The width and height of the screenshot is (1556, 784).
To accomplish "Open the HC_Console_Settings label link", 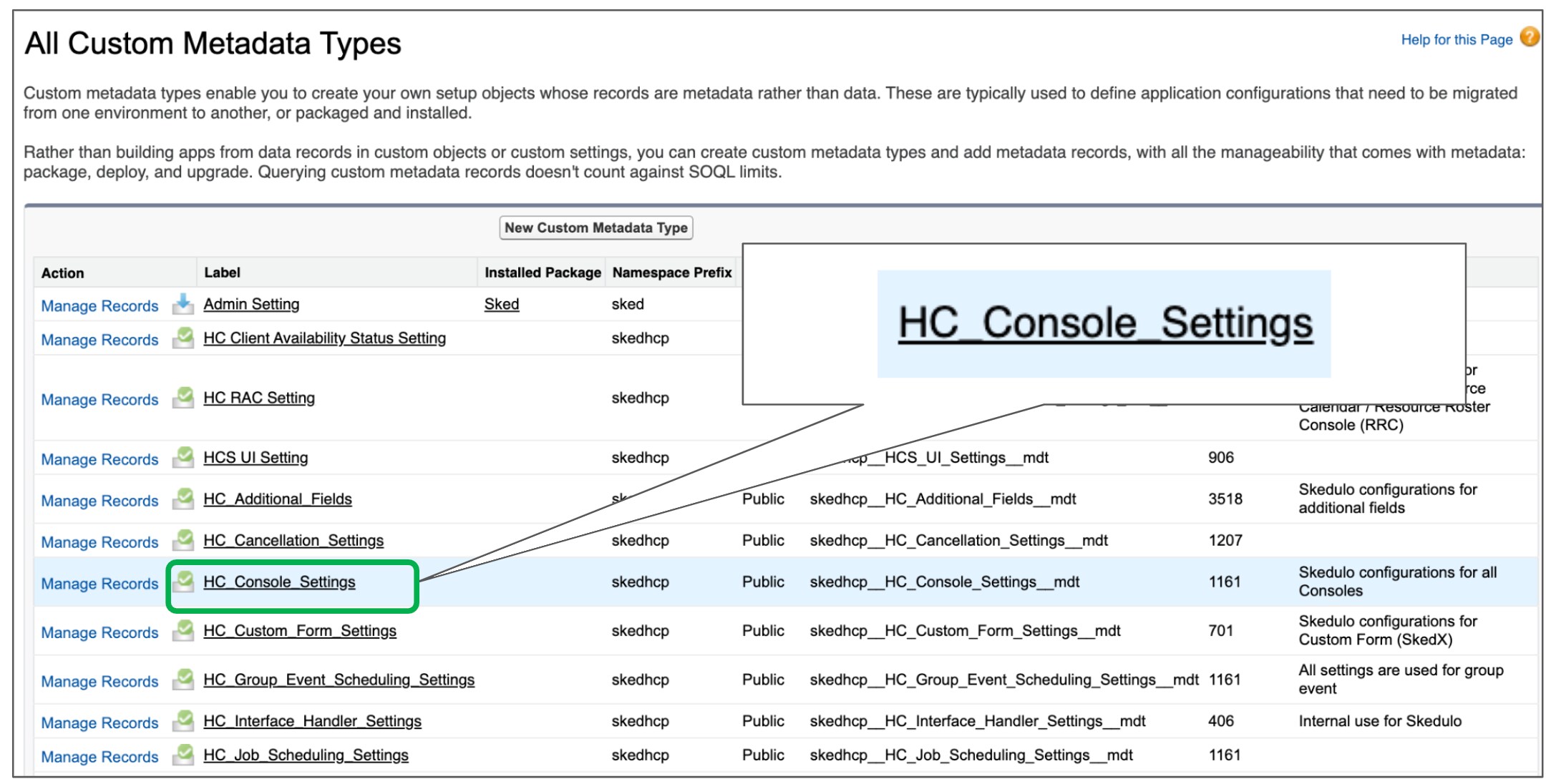I will [279, 582].
